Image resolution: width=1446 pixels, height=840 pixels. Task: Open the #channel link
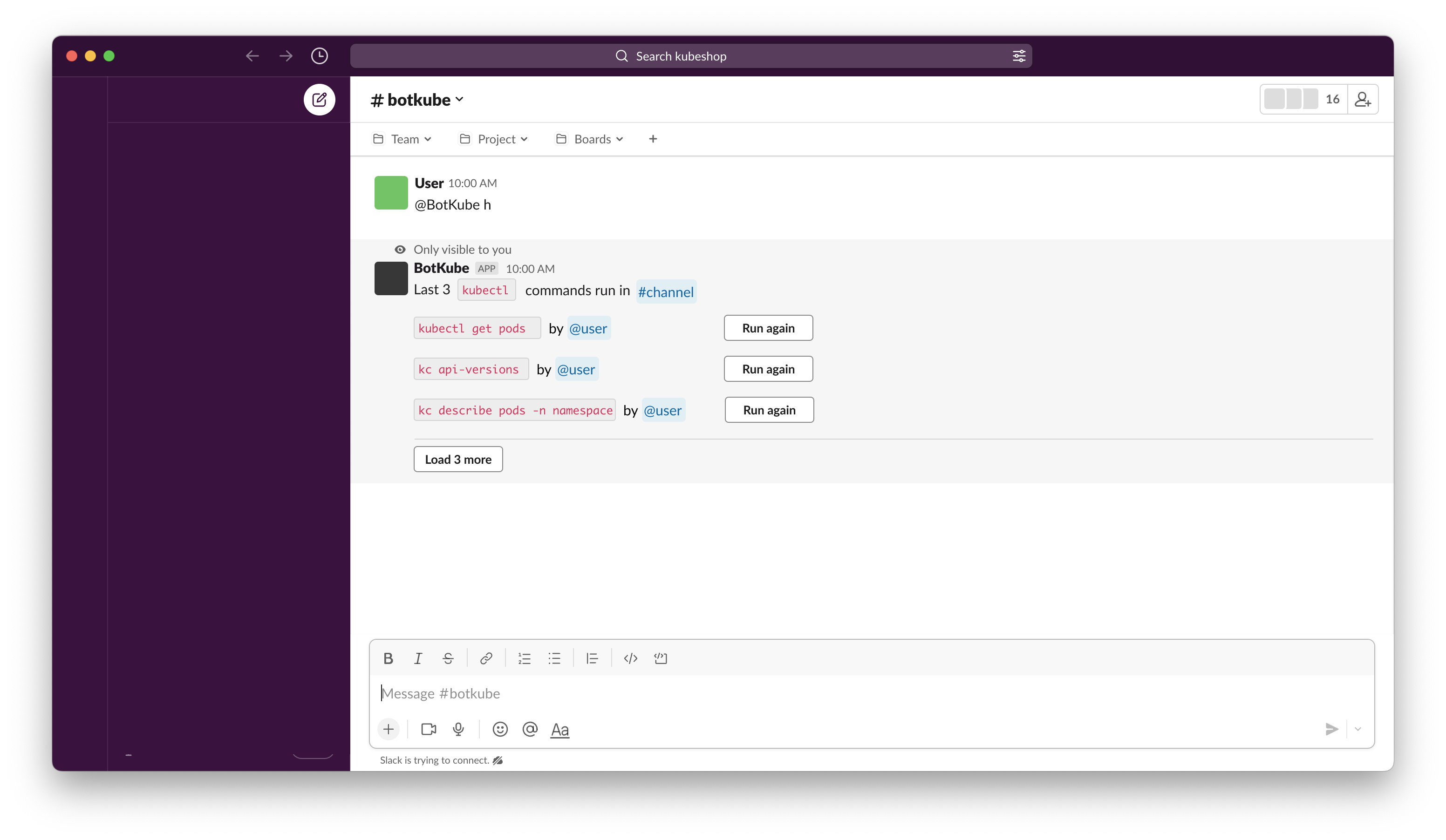tap(666, 292)
